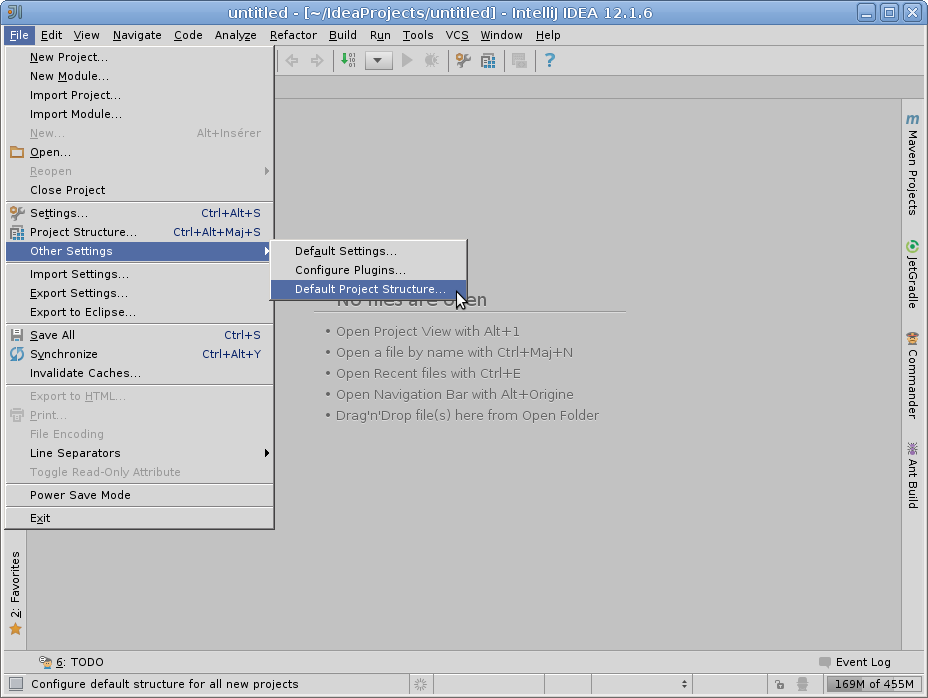Image resolution: width=928 pixels, height=698 pixels.
Task: Expand the Line Separators submenu arrow
Action: click(267, 453)
